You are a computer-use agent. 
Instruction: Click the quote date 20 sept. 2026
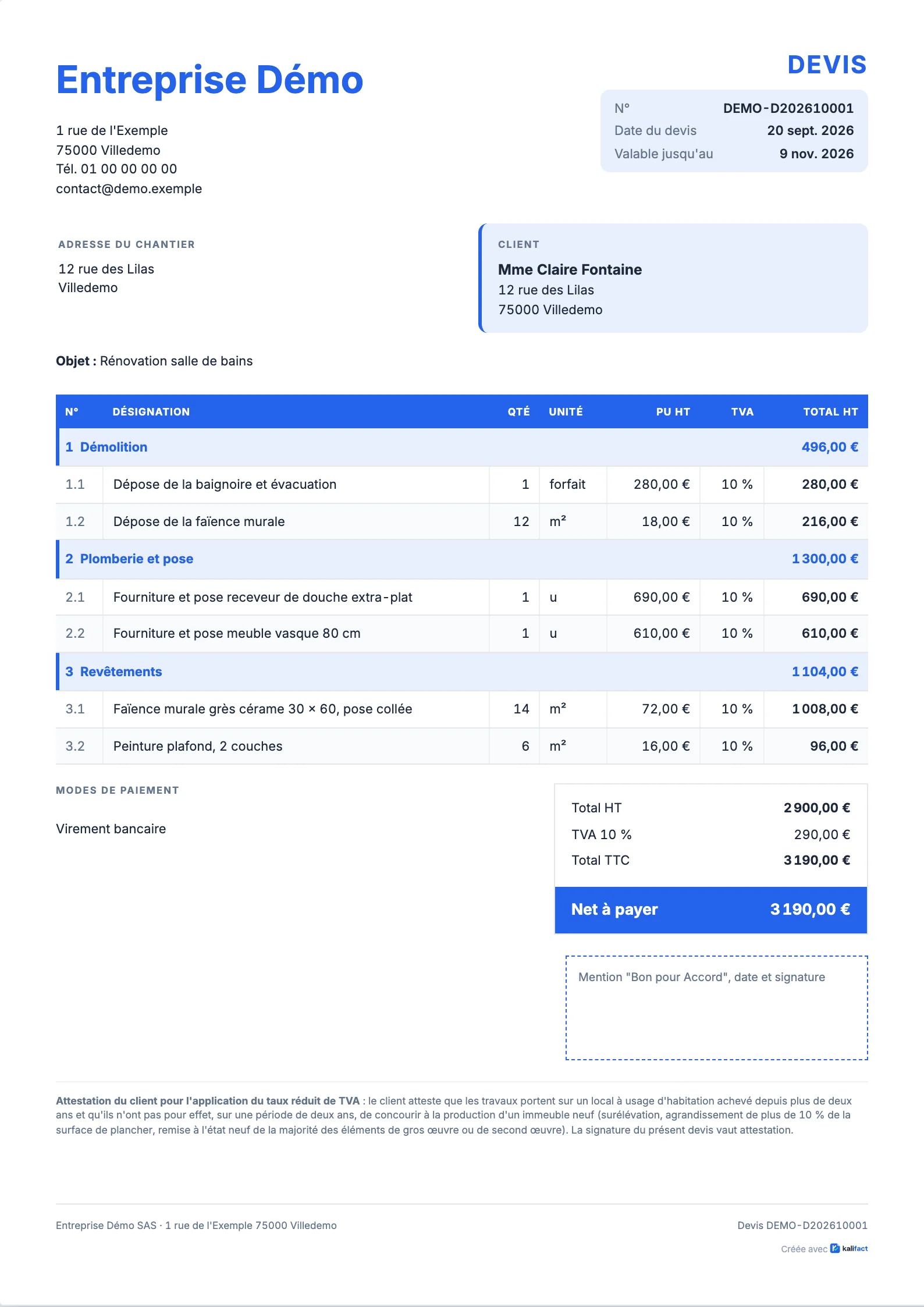tap(810, 130)
